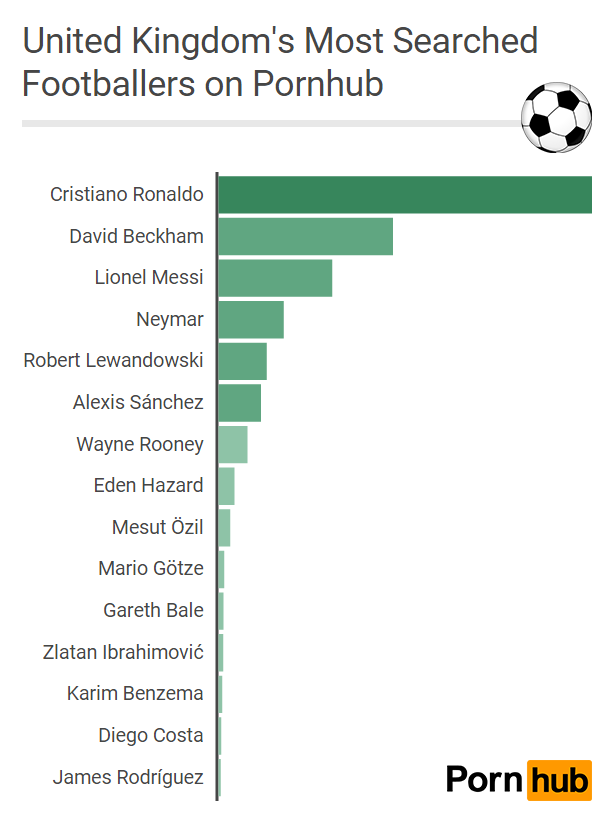Select the Zlatan Ibrahimović label
This screenshot has width=615, height=827.
pyautogui.click(x=123, y=652)
